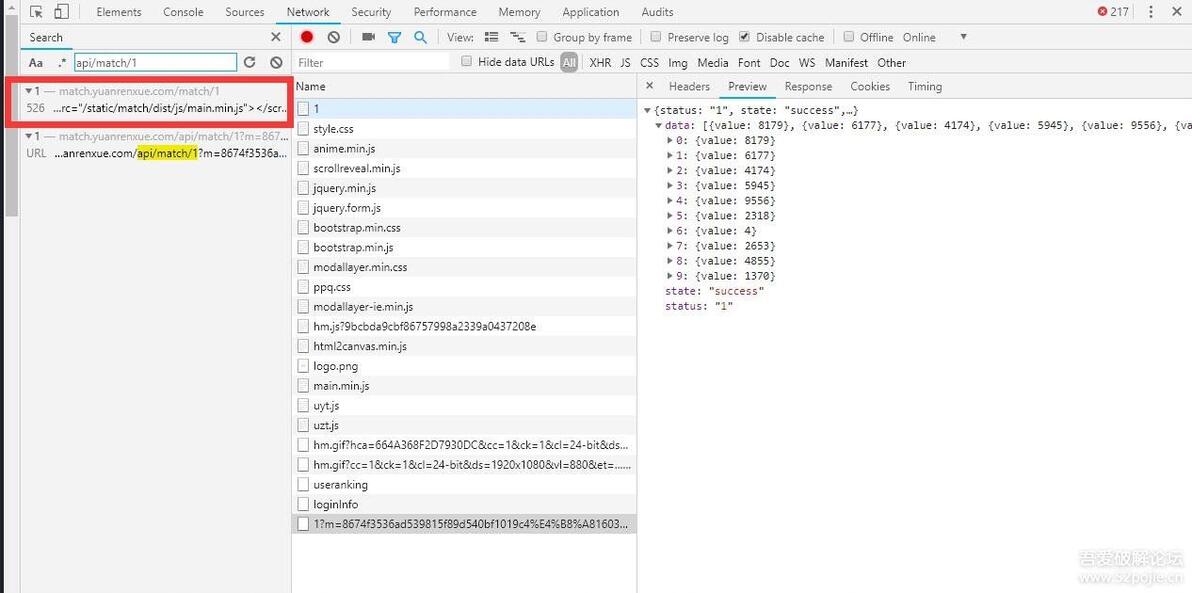Screen dimensions: 1192x593
Task: Select the XHR filter type
Action: [600, 62]
